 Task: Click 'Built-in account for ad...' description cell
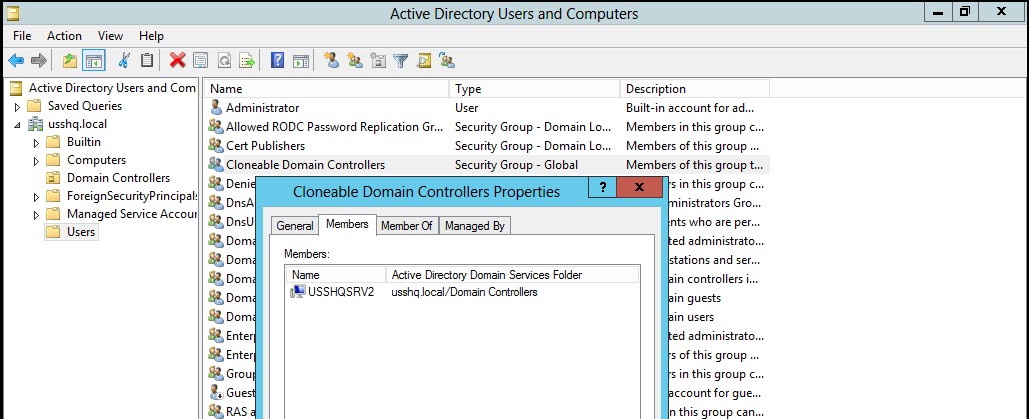[x=690, y=108]
